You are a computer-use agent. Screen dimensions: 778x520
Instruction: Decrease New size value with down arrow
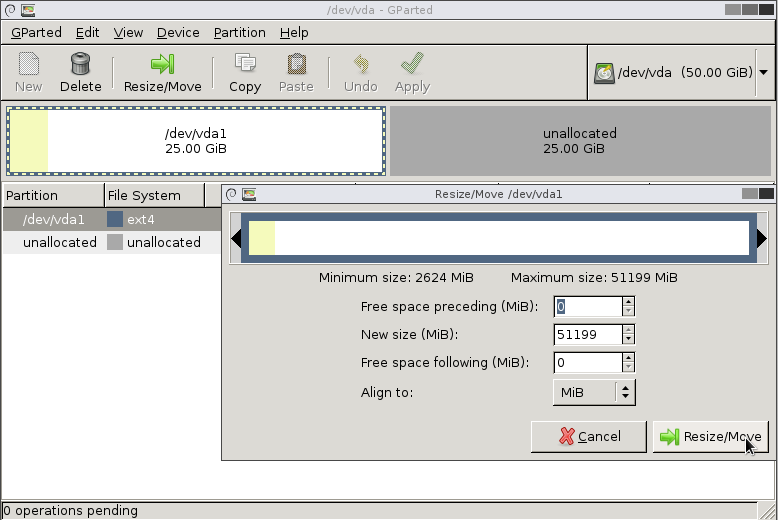629,339
